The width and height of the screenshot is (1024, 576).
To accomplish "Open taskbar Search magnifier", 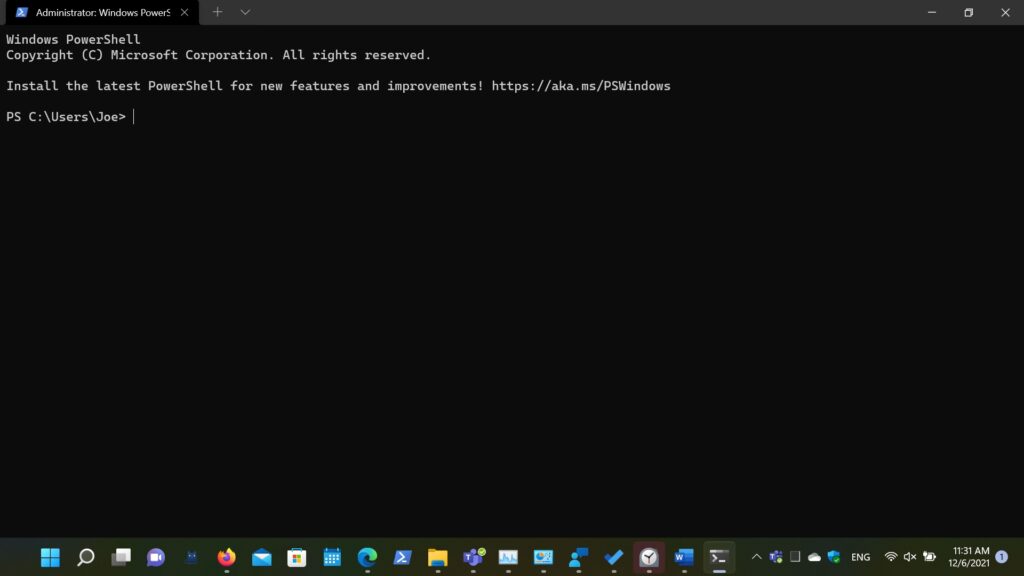I will [86, 557].
